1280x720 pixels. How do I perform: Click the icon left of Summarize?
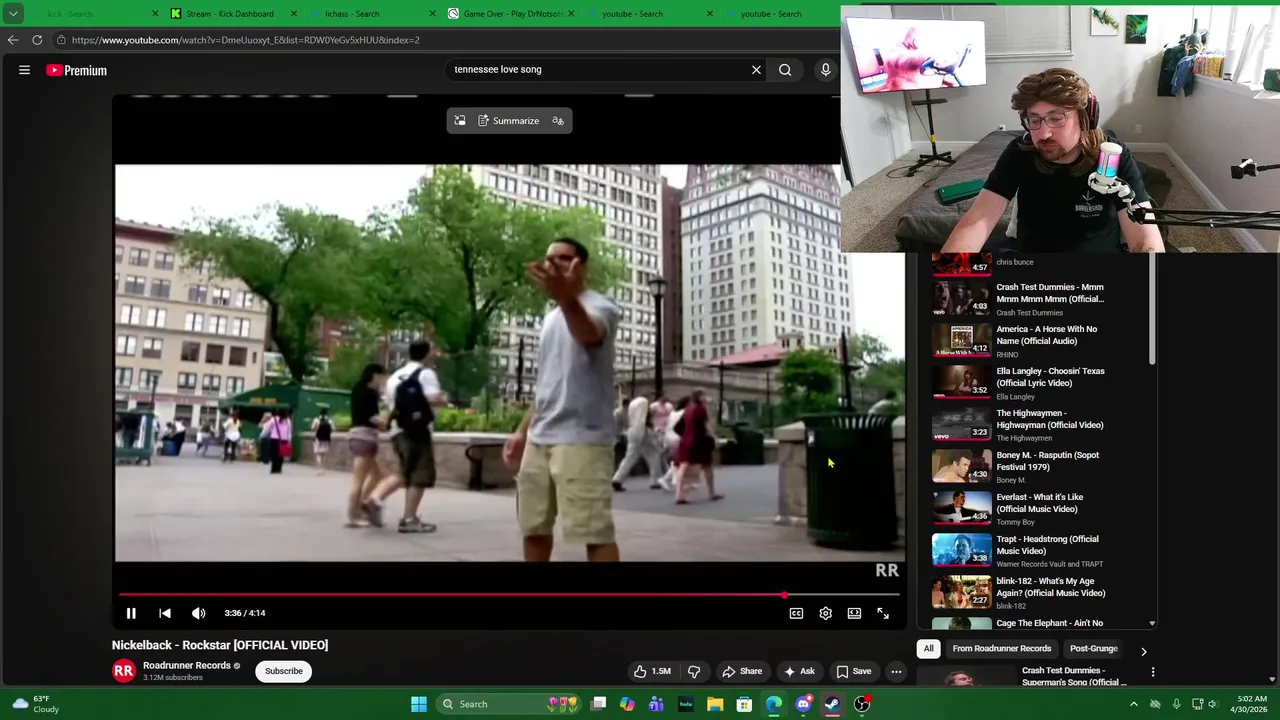click(x=460, y=121)
